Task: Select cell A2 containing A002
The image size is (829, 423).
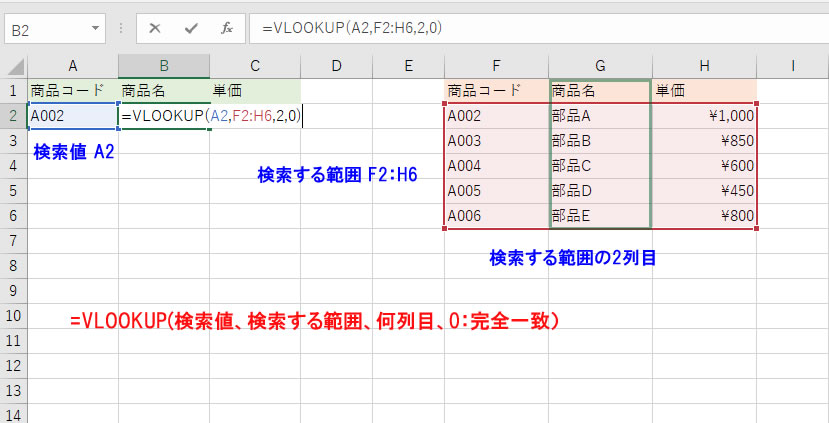Action: coord(73,116)
